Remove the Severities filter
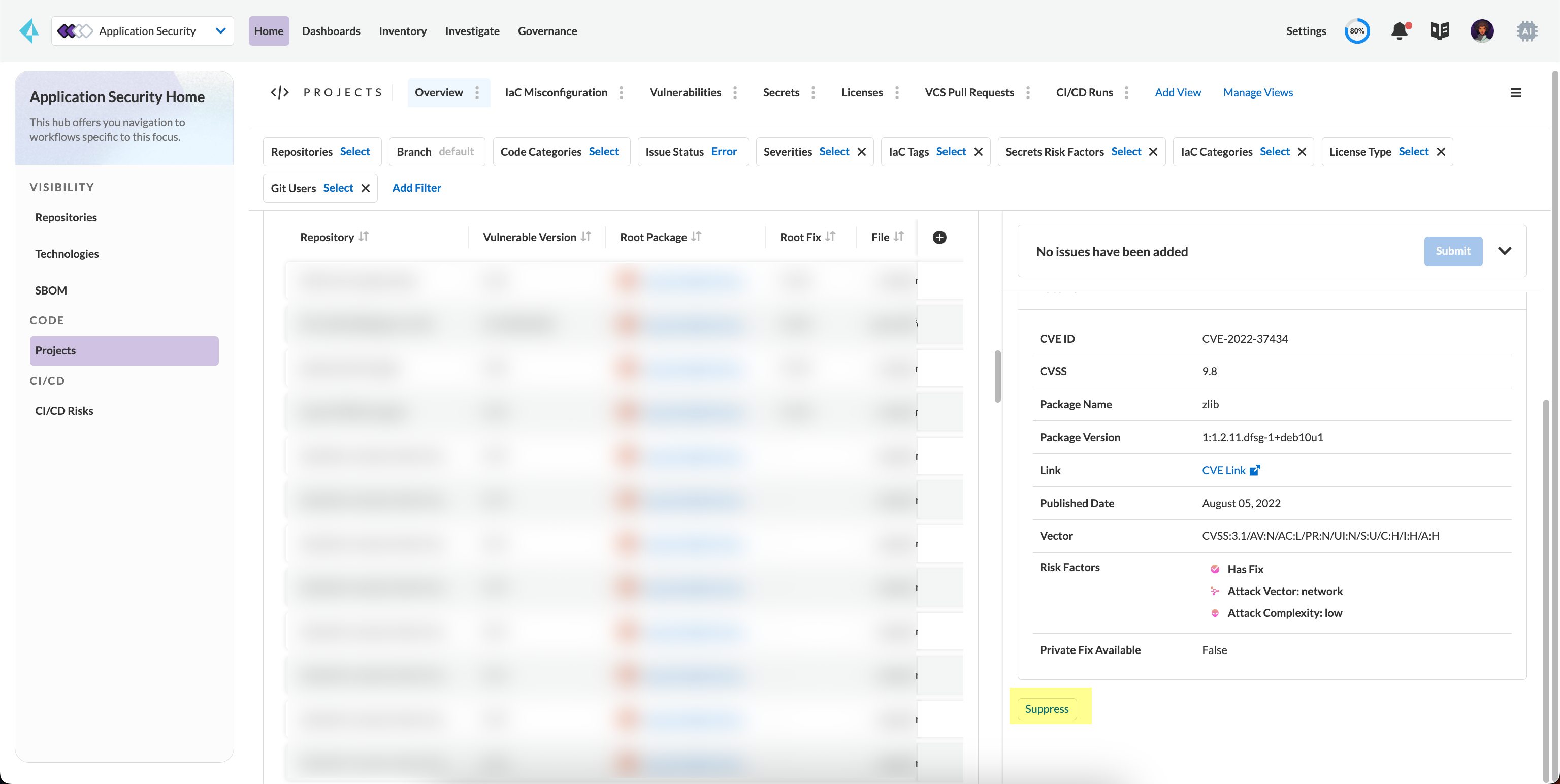 click(x=862, y=152)
